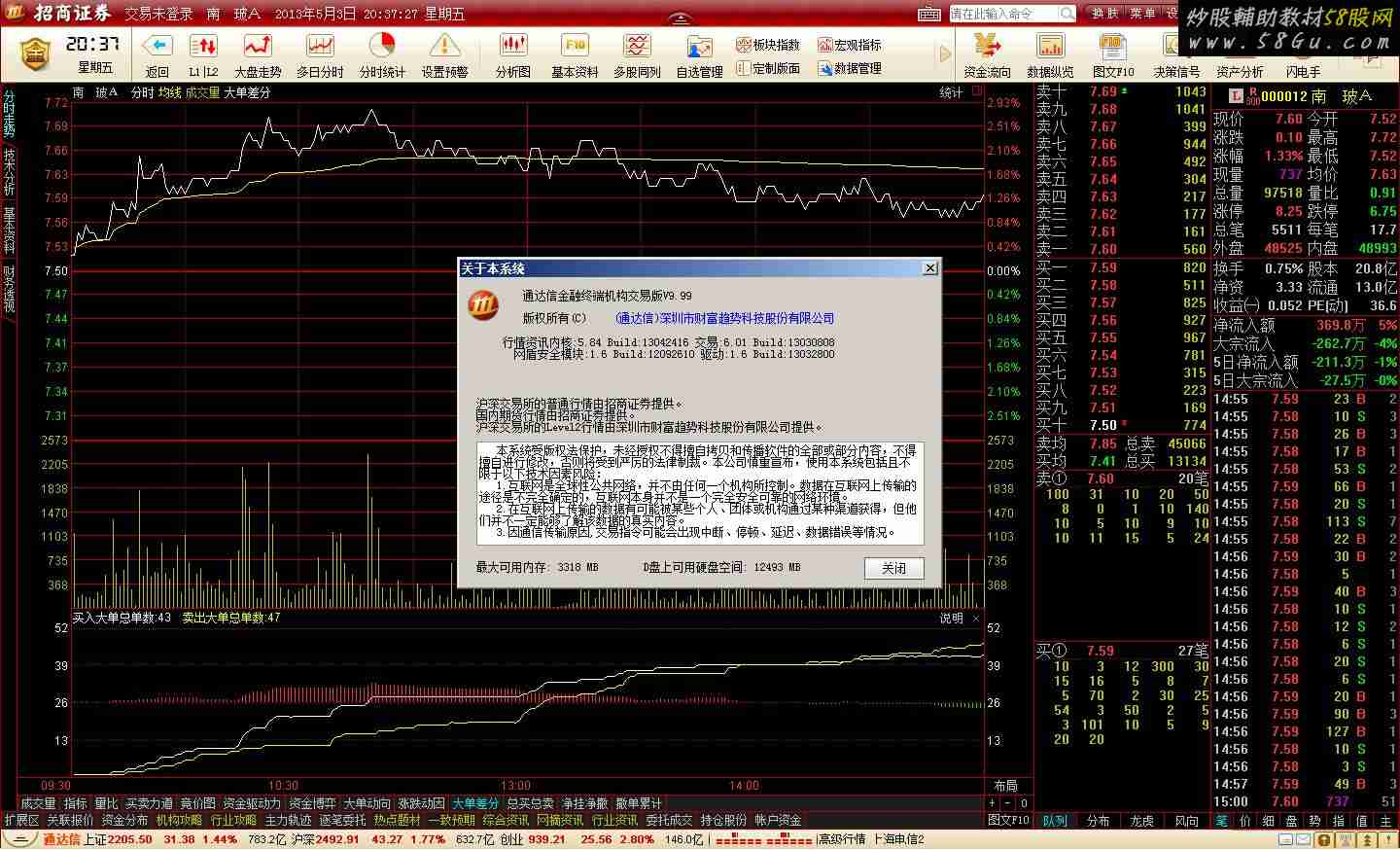This screenshot has height=850, width=1400.
Task: Click the 返回 back arrow icon
Action: coord(157,46)
